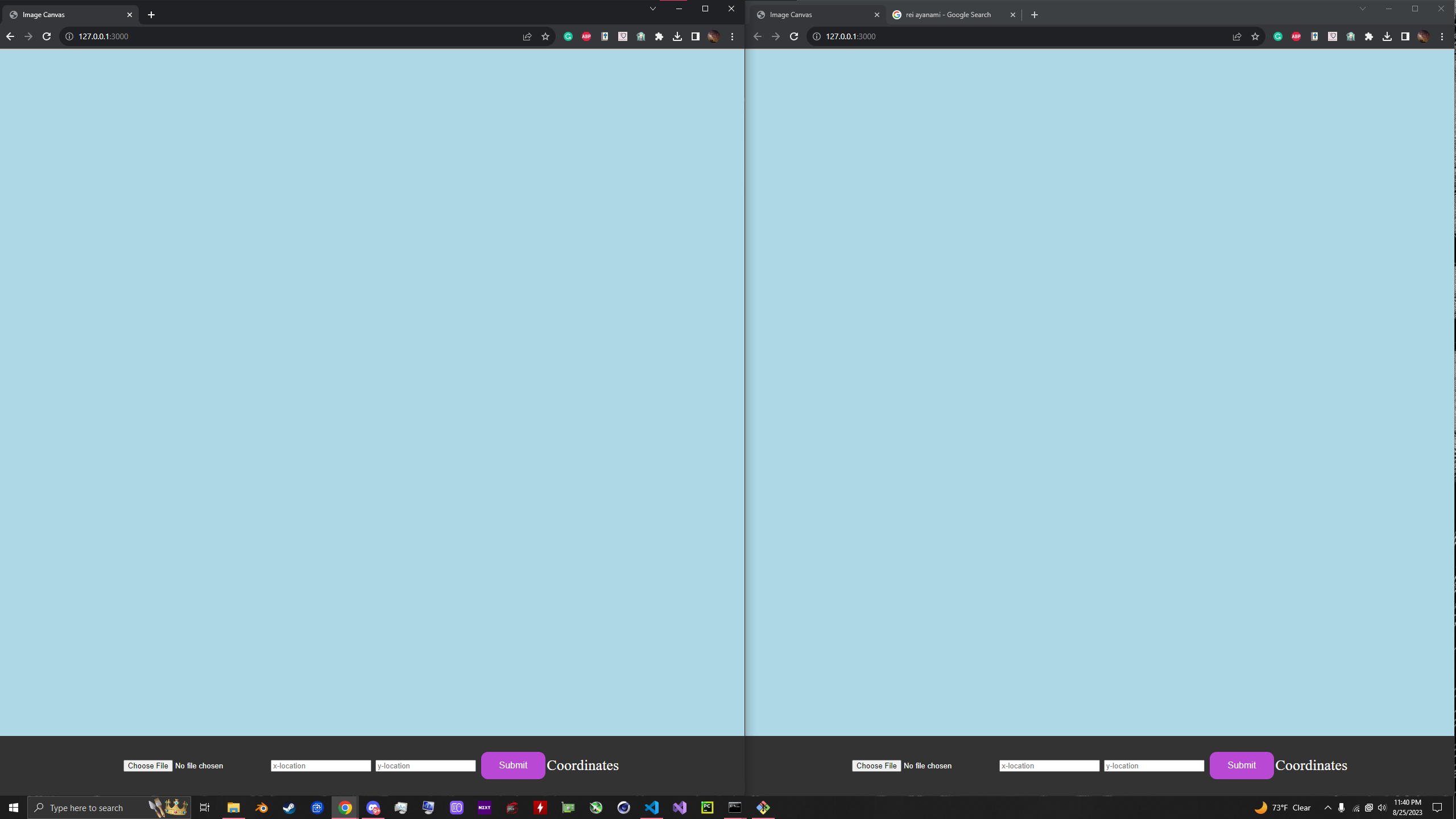Toggle the side panel in left browser

pyautogui.click(x=695, y=36)
